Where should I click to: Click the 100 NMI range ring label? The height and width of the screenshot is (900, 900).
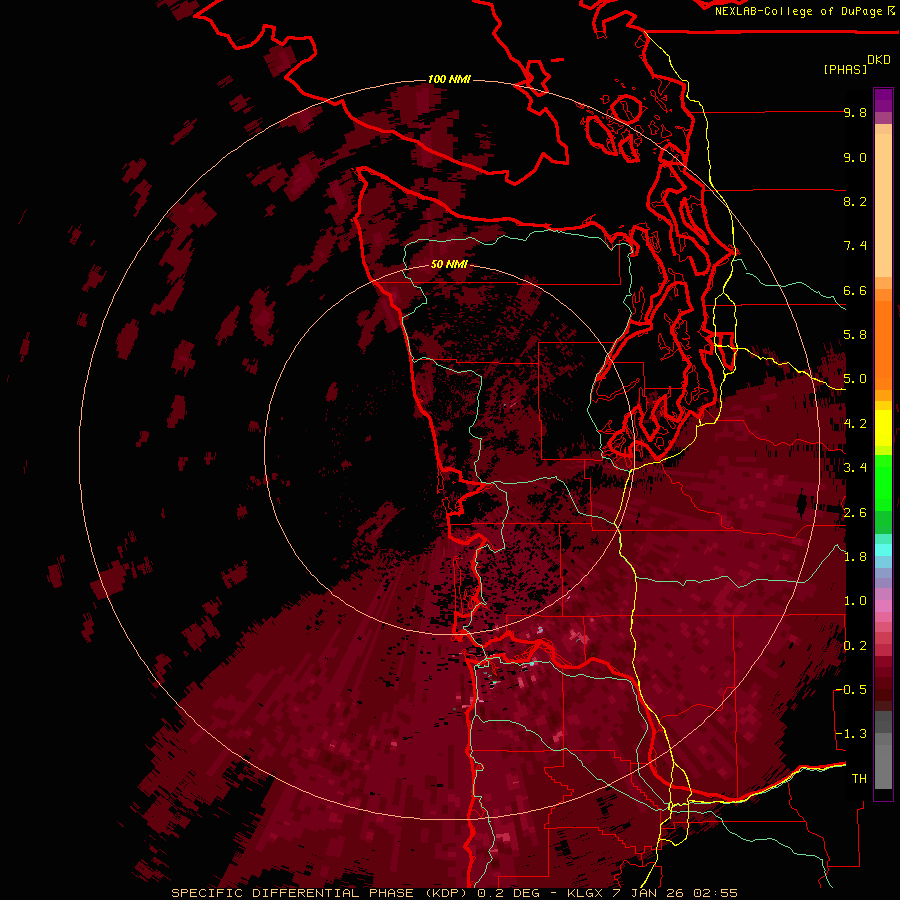pyautogui.click(x=449, y=79)
